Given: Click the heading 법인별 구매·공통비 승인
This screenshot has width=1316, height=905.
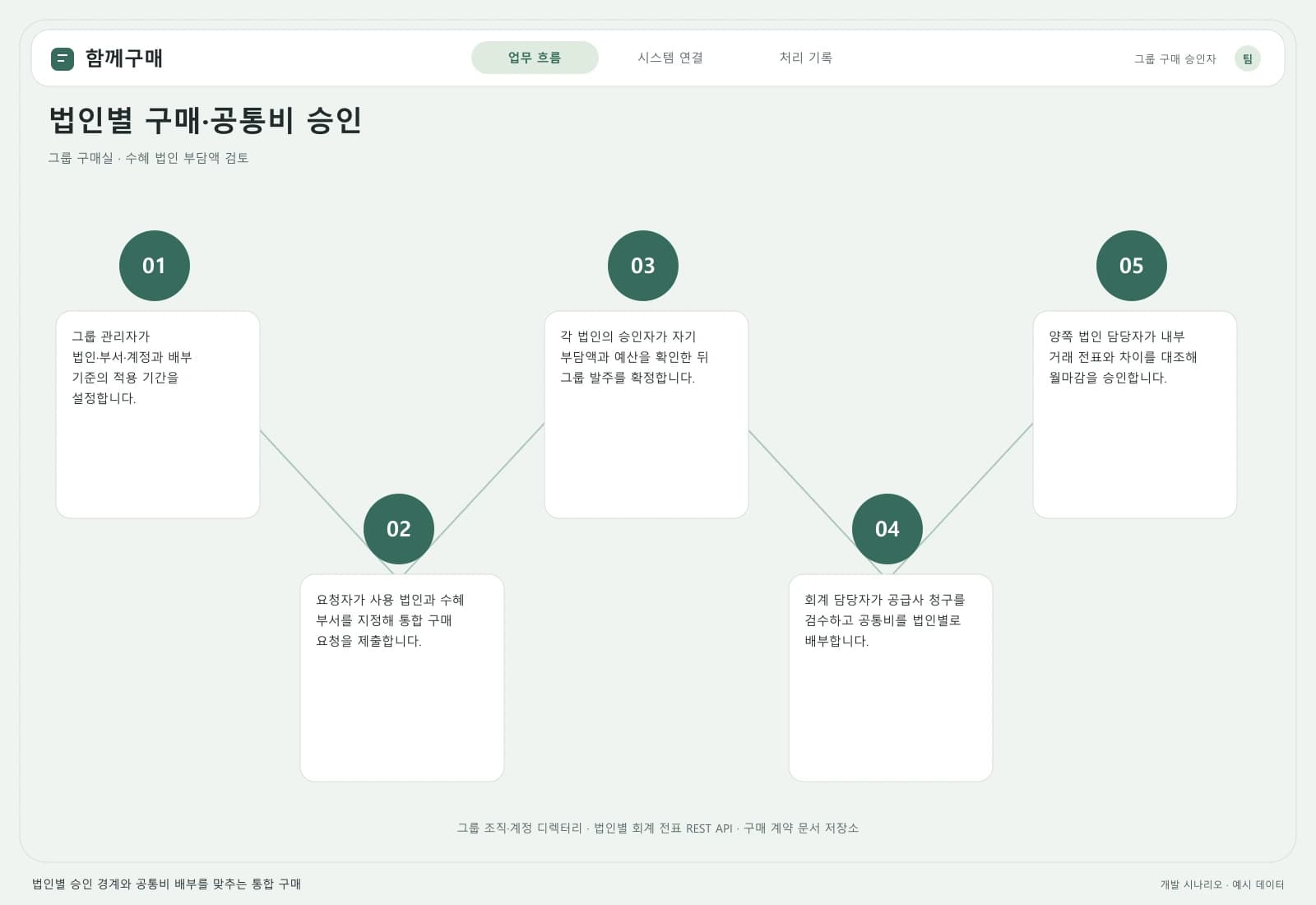Looking at the screenshot, I should [206, 120].
